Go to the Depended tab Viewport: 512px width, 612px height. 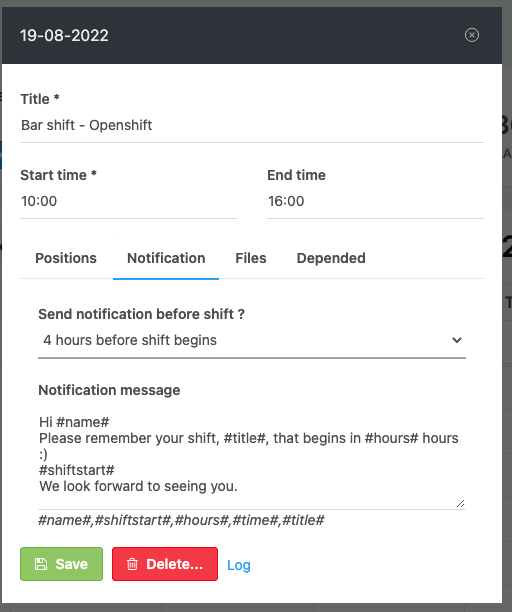click(331, 258)
